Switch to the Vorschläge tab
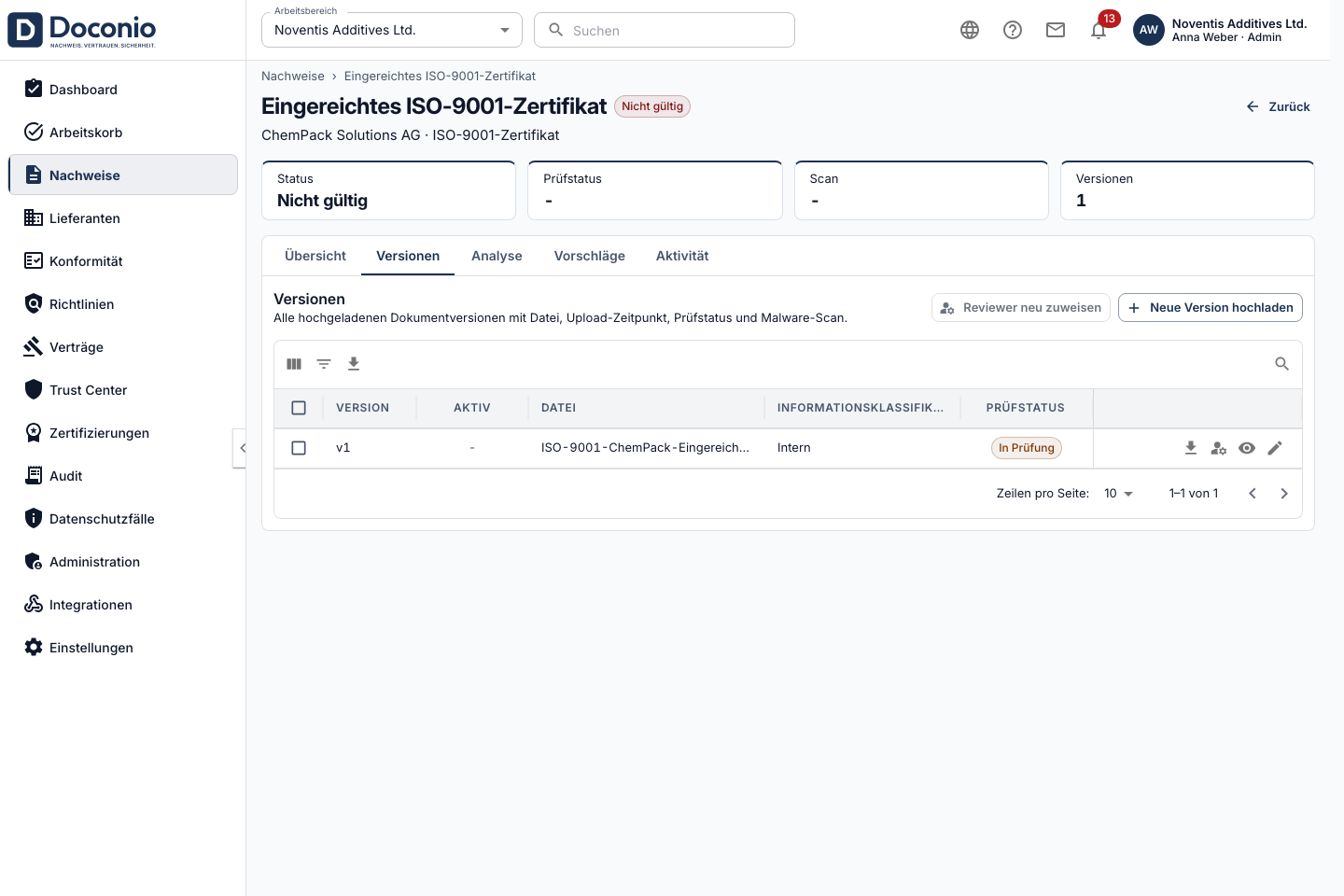 (x=590, y=256)
